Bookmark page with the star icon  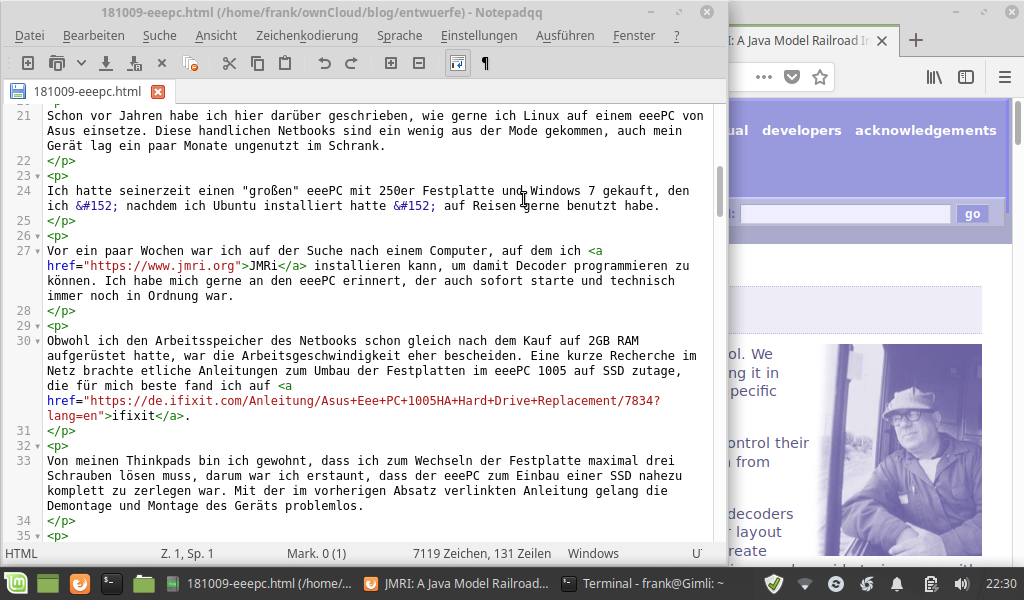[820, 77]
